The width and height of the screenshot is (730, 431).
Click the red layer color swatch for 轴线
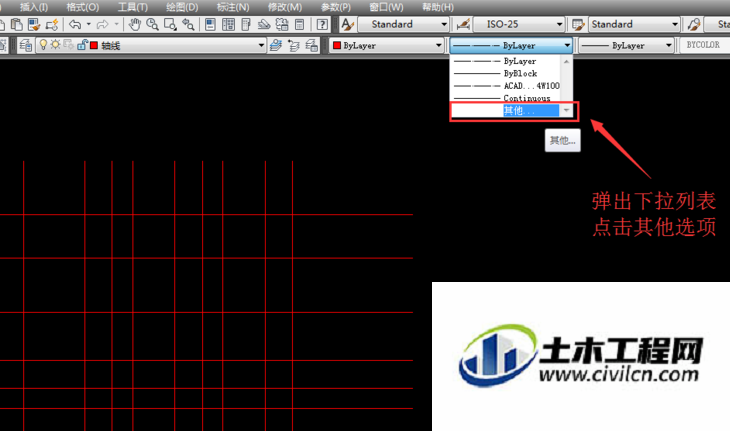click(94, 45)
